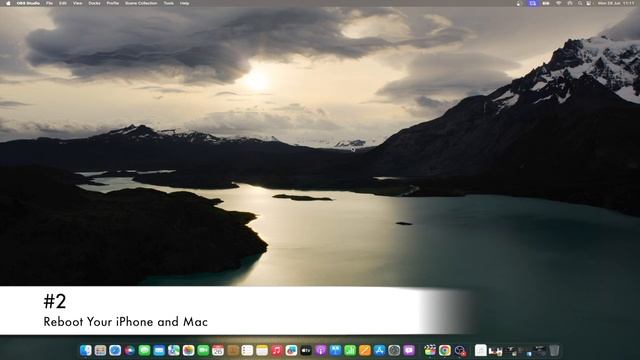Open Wi-Fi status in menu bar
The image size is (640, 360).
coord(558,3)
